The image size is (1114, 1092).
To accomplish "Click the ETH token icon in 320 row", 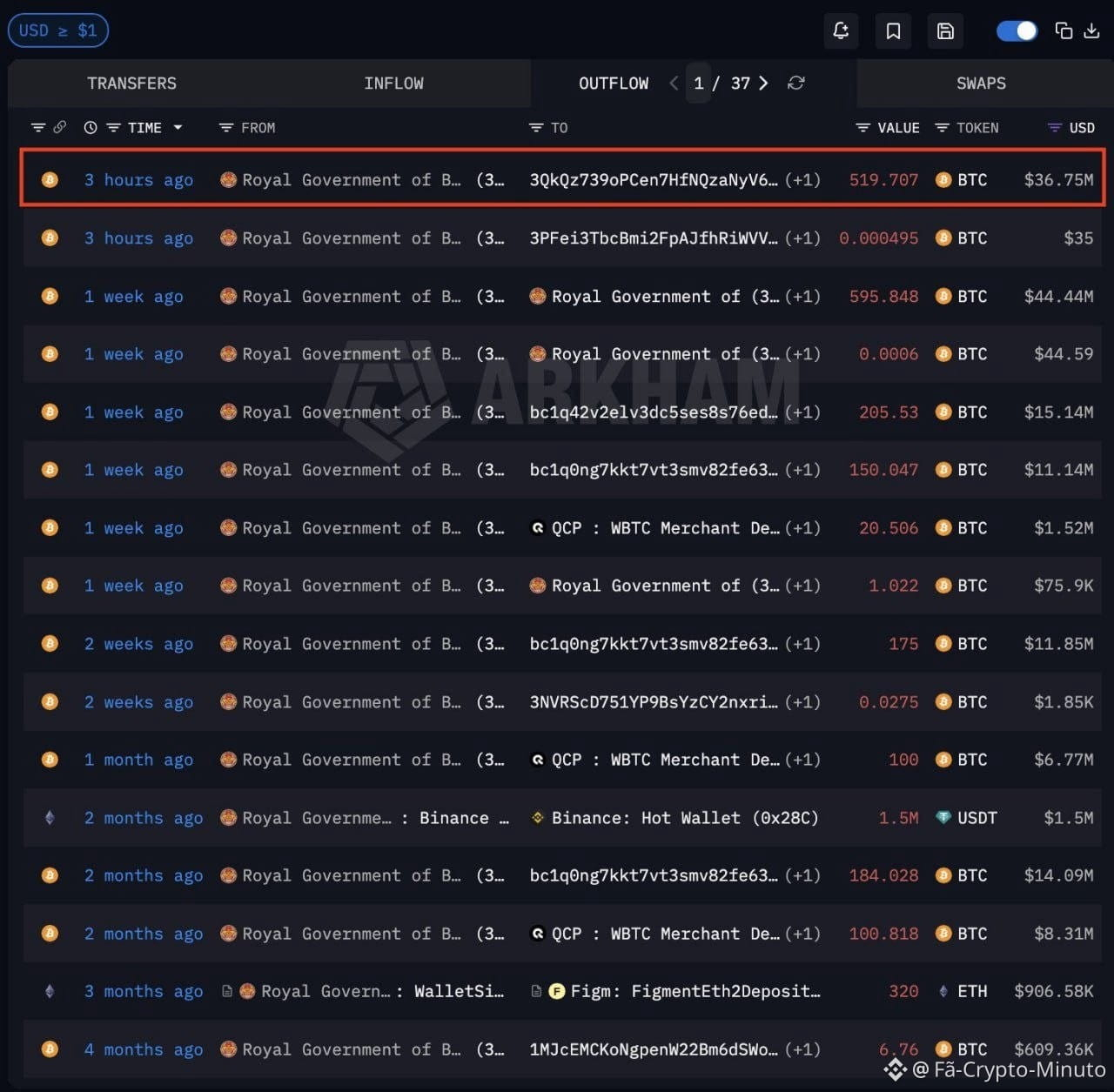I will coord(943,991).
